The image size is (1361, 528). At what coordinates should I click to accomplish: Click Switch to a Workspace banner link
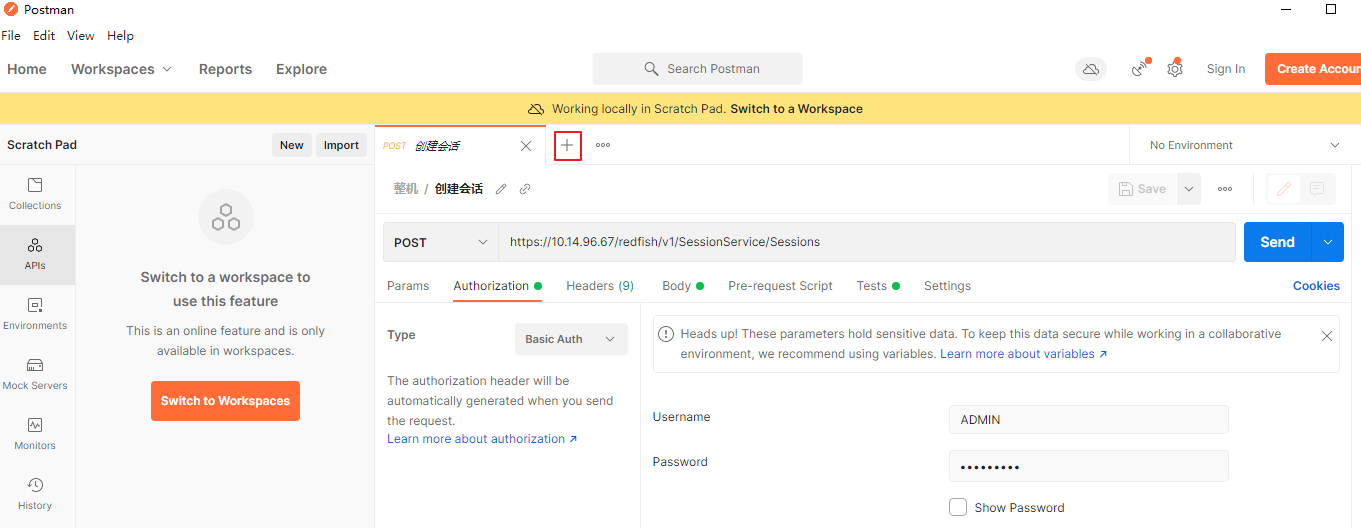[x=796, y=109]
